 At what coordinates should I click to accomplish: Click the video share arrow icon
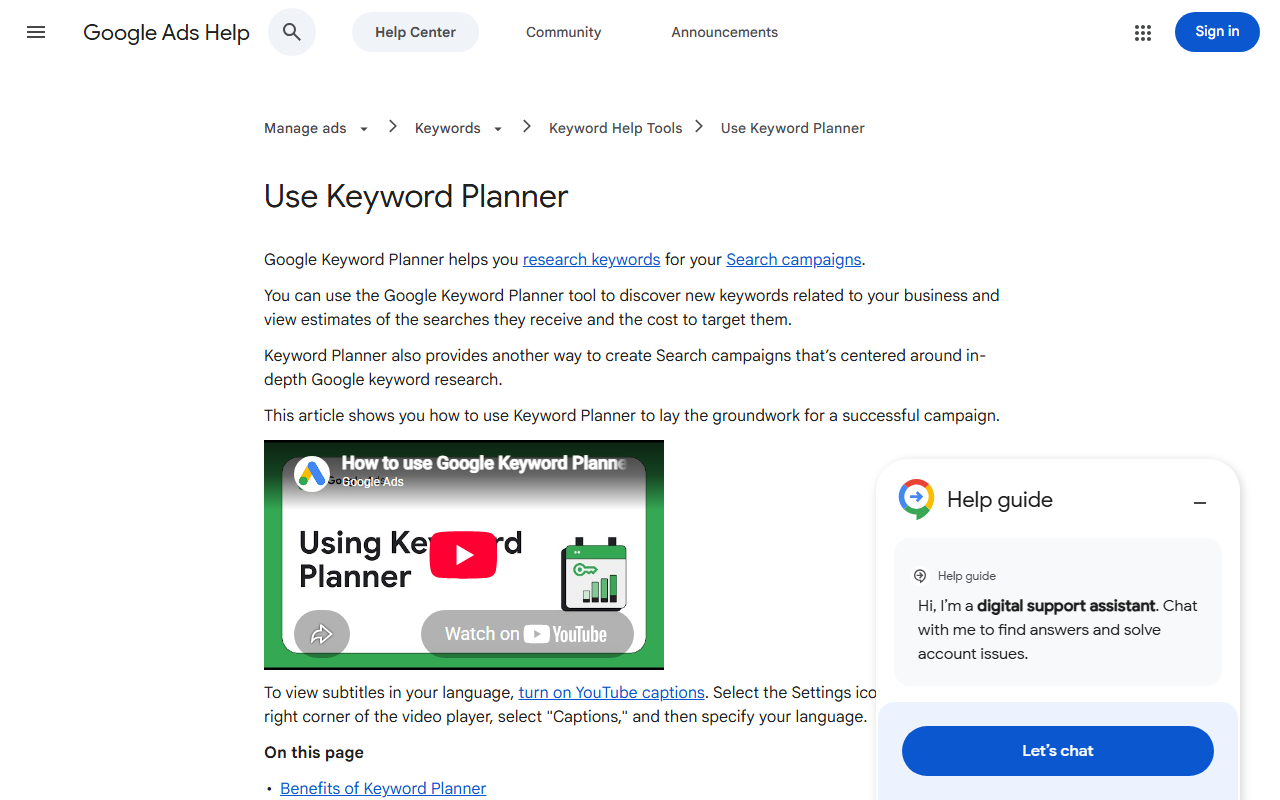pos(322,634)
